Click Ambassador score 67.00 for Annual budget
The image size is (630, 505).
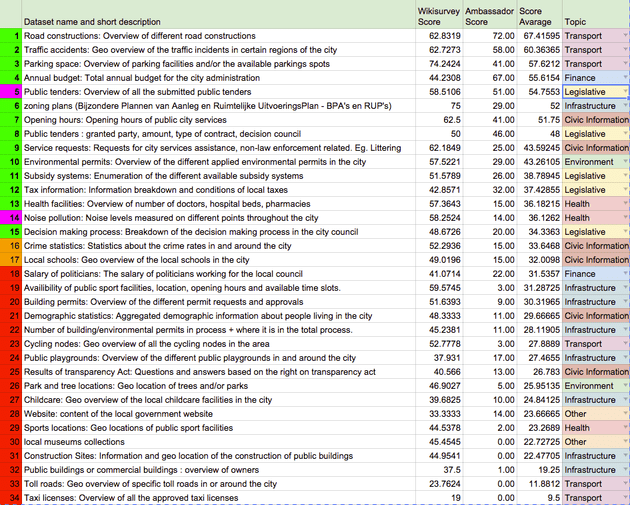pos(489,77)
